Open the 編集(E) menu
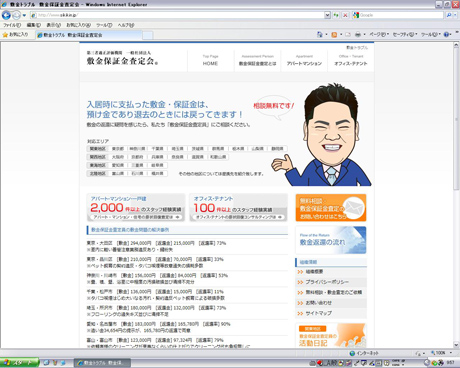Viewport: 460px width, 368px height. [x=33, y=25]
